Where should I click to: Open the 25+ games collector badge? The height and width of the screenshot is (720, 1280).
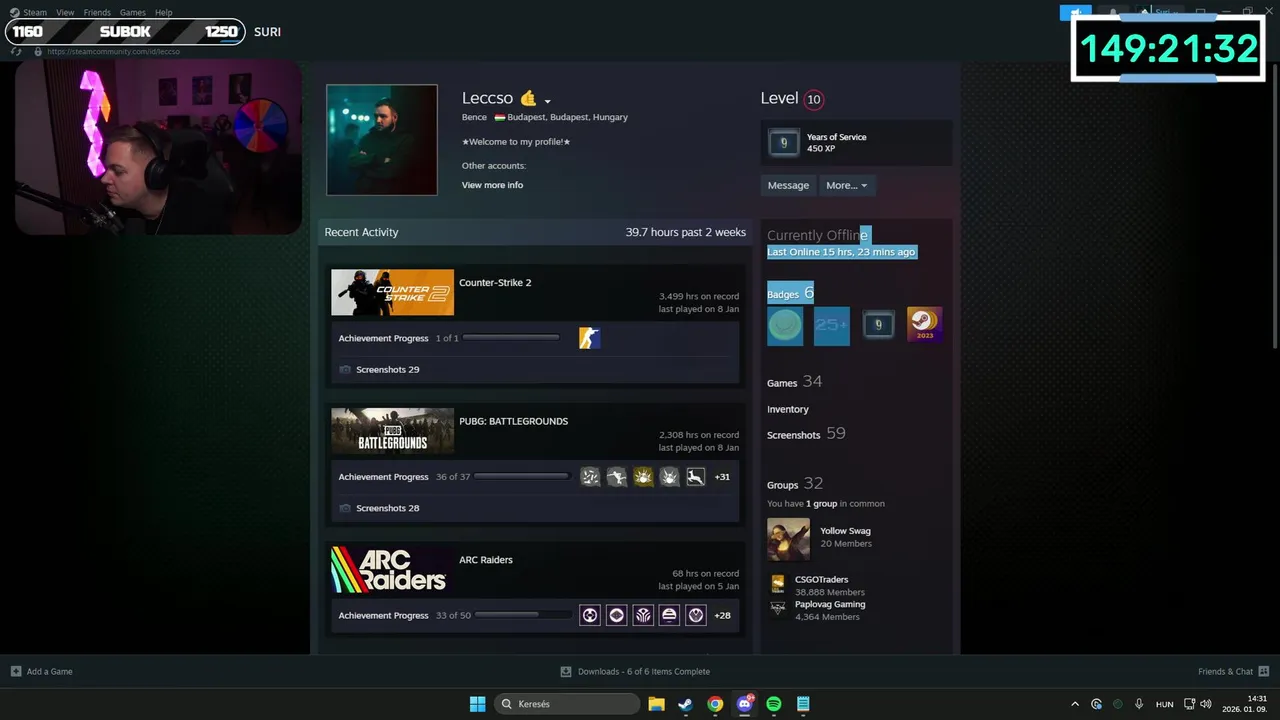tap(832, 326)
